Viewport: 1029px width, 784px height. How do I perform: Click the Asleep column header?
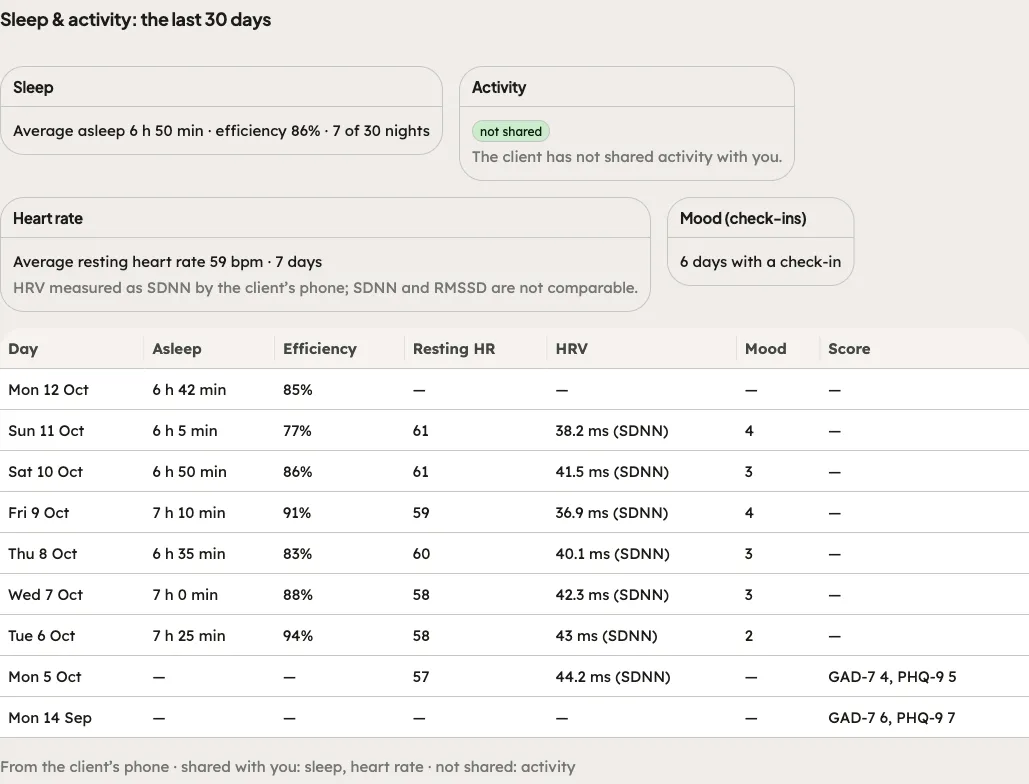(177, 349)
